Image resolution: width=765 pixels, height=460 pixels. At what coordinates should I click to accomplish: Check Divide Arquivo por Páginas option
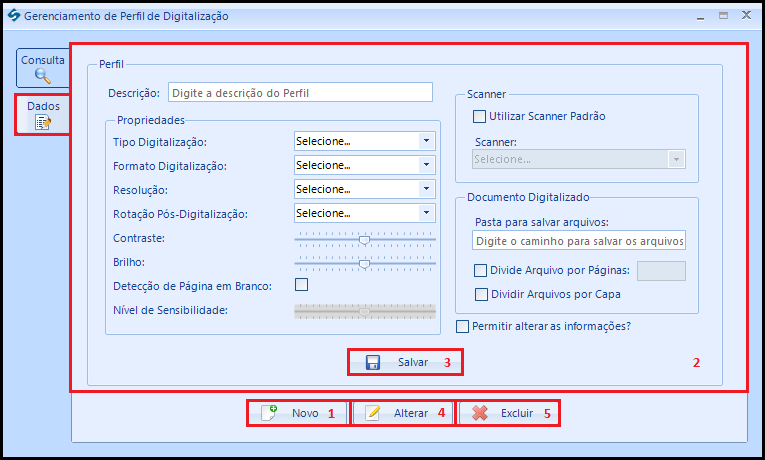point(481,270)
